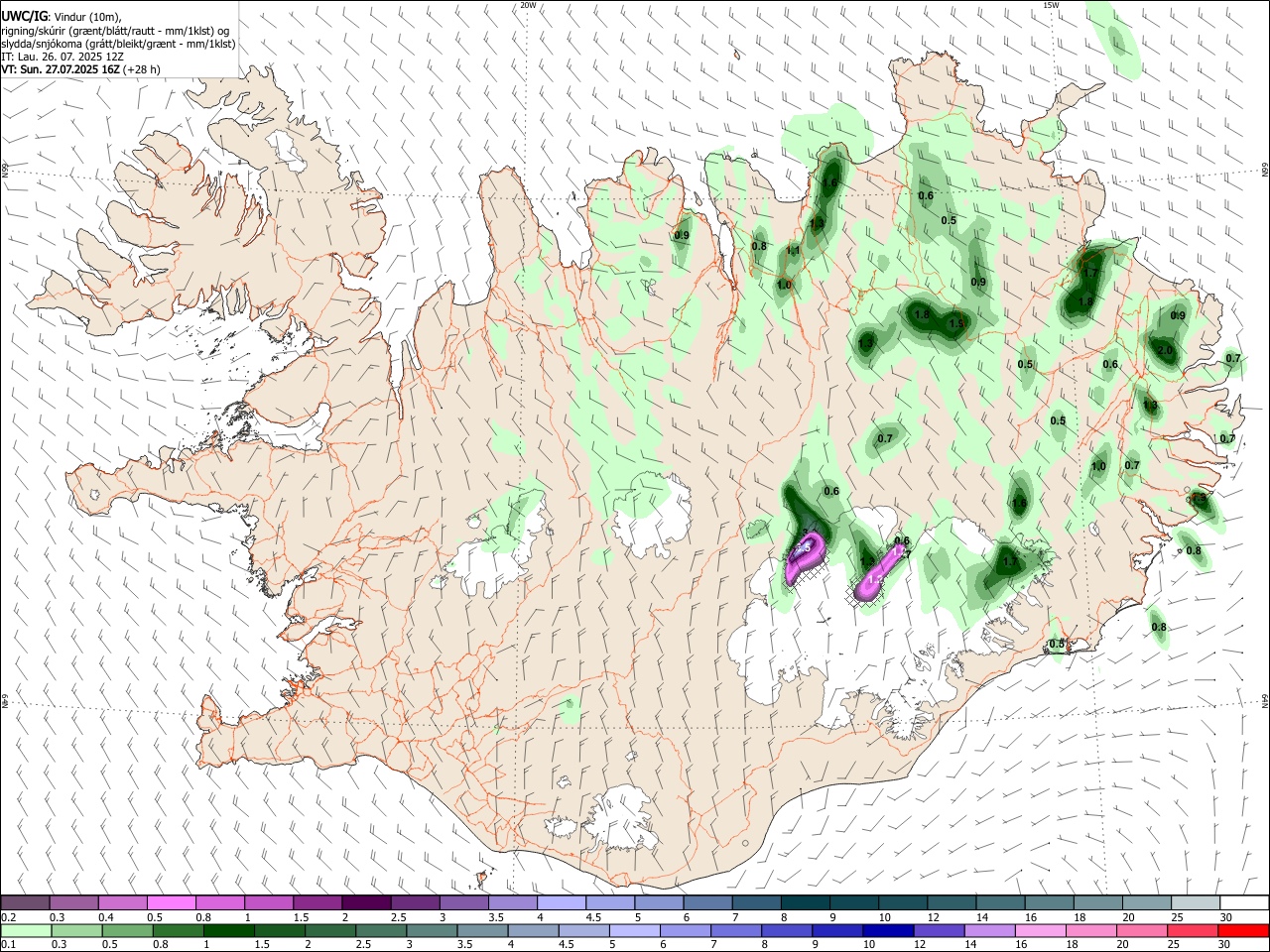Viewport: 1270px width, 952px height.
Task: Click the light periwinkle swatch at 4 in the snow legend
Action: tap(562, 902)
